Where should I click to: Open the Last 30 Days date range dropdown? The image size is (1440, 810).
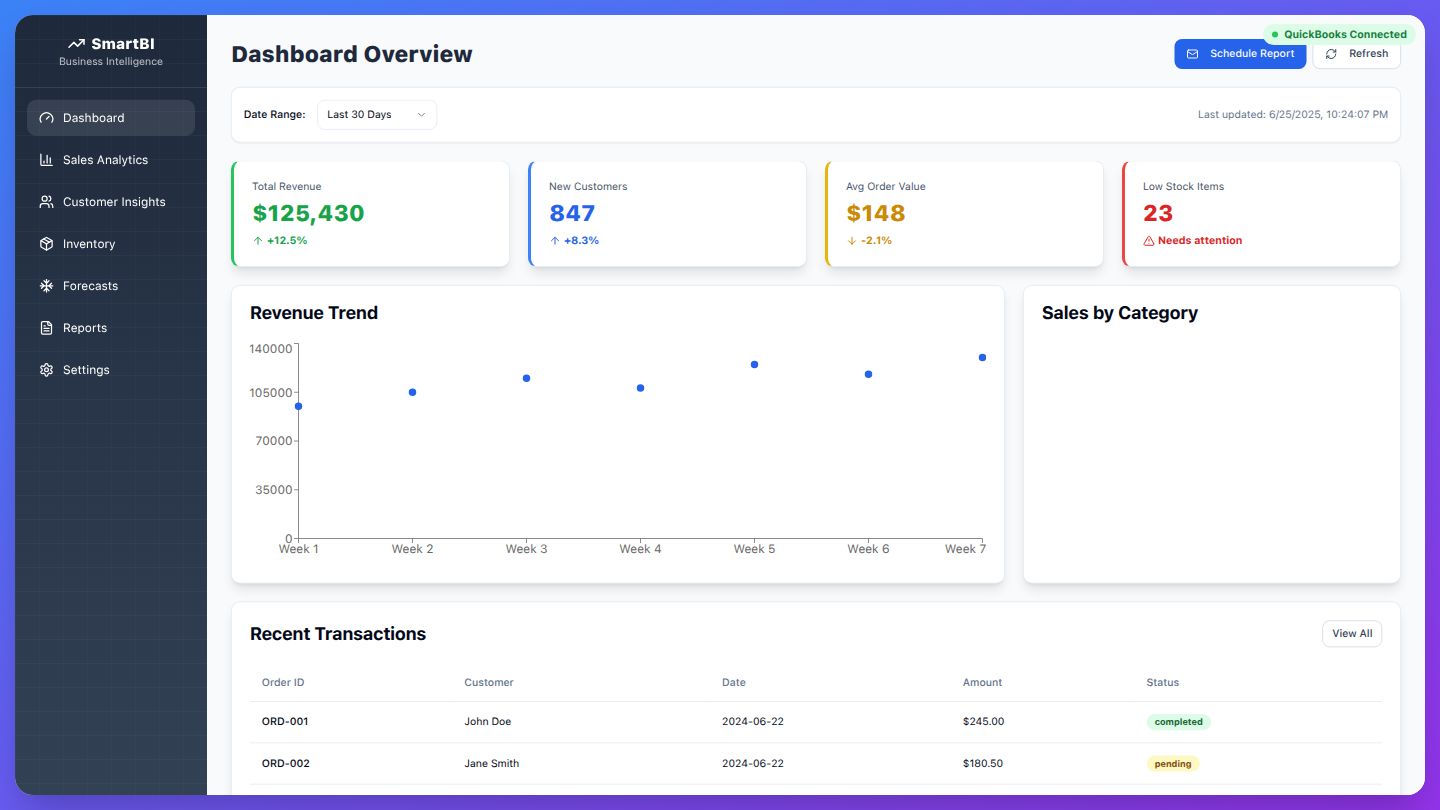pyautogui.click(x=376, y=114)
